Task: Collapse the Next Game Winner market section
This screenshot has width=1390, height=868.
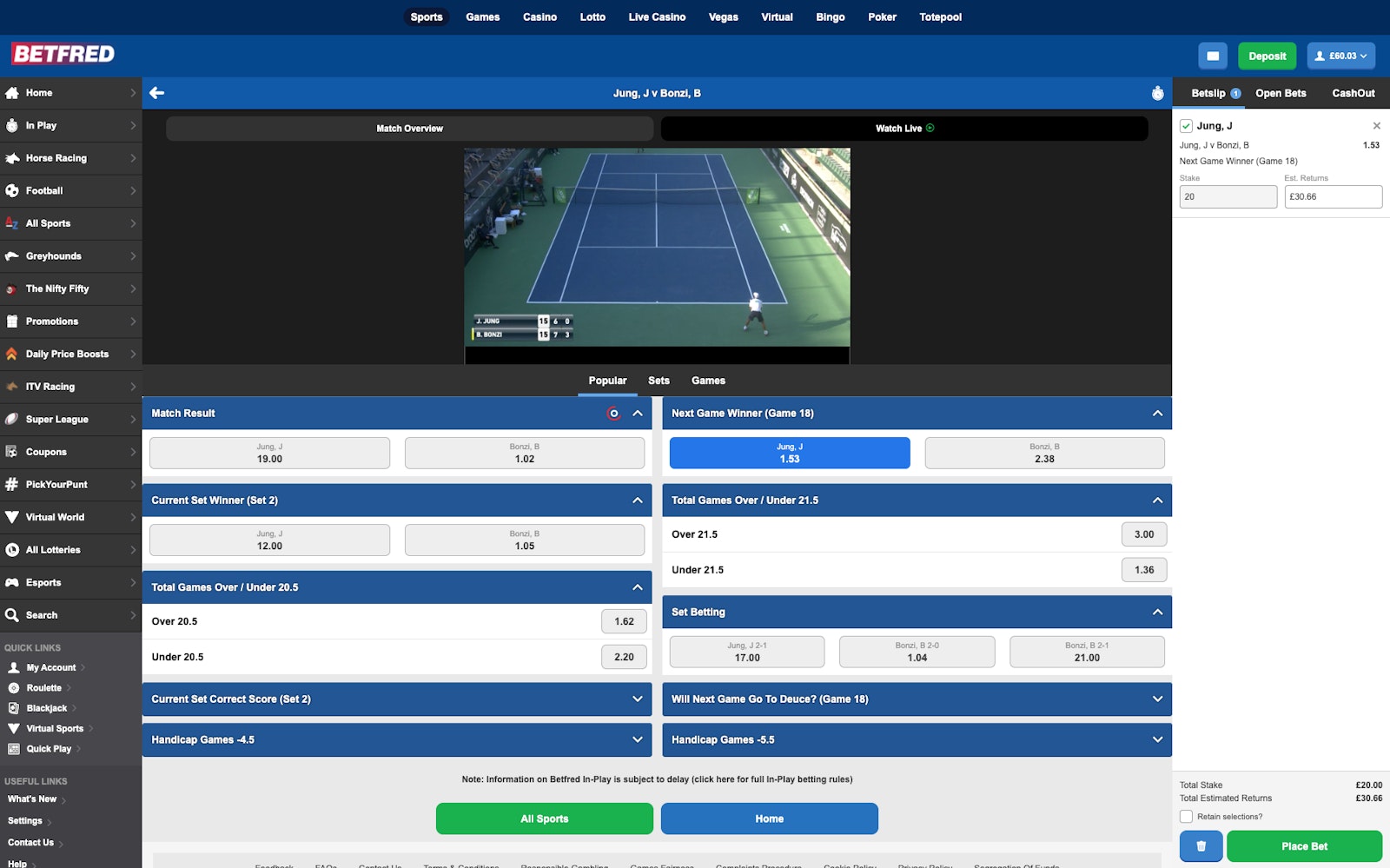Action: point(1157,414)
